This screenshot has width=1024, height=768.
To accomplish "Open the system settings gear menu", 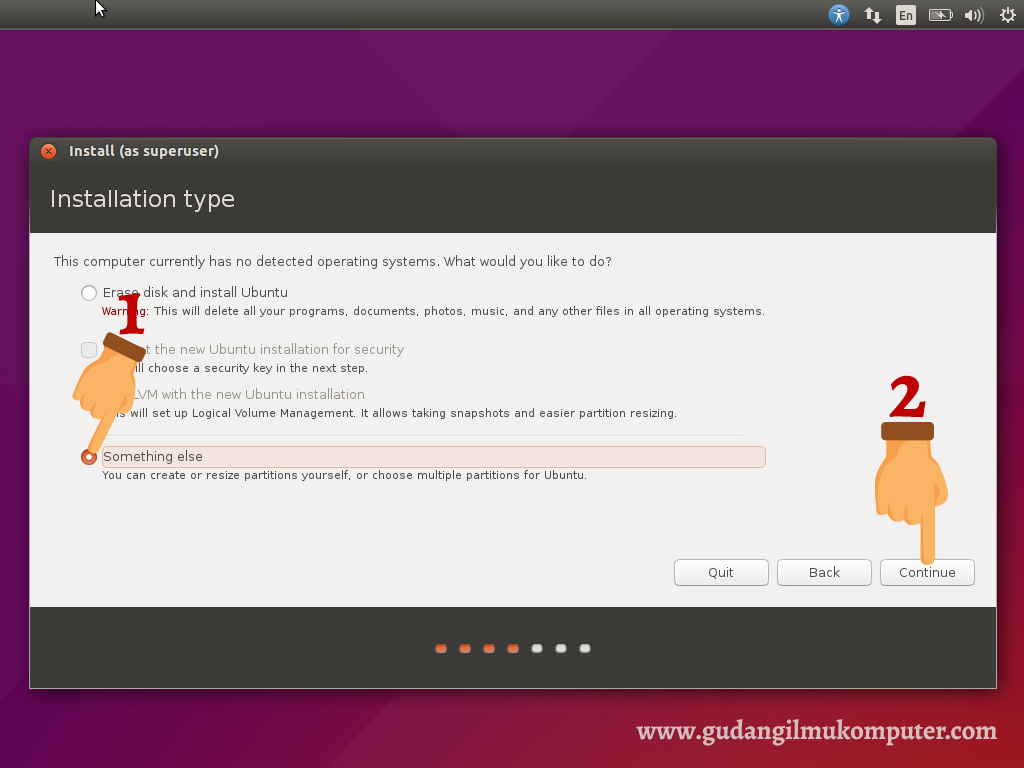I will (x=1008, y=15).
